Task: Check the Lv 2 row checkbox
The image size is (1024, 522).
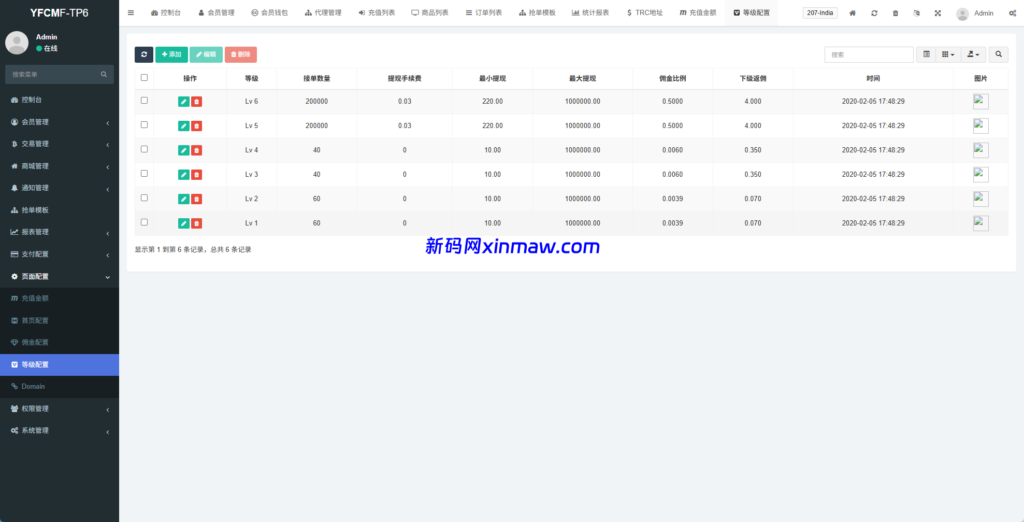Action: (144, 197)
